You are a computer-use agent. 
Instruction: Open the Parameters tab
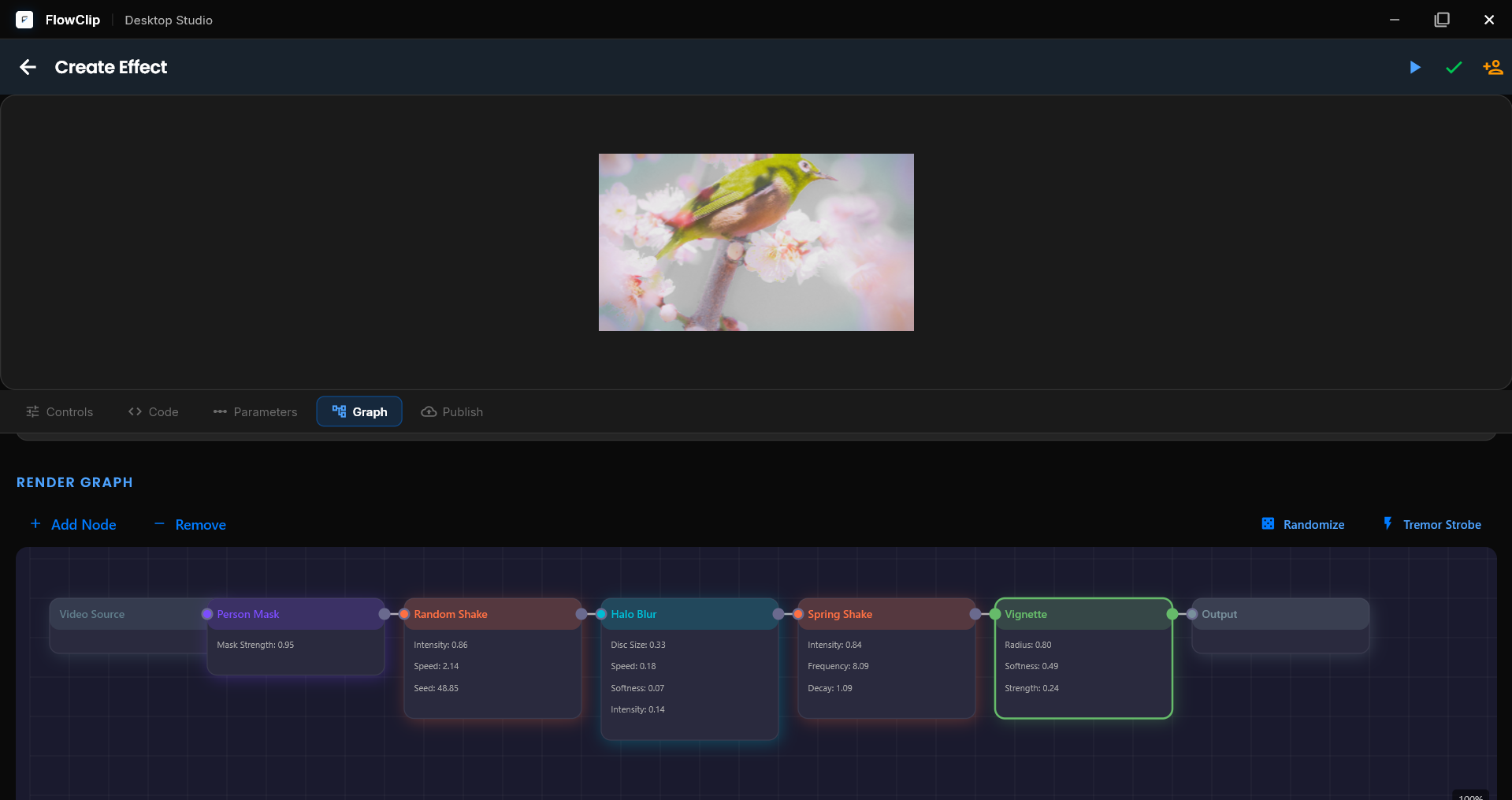255,411
